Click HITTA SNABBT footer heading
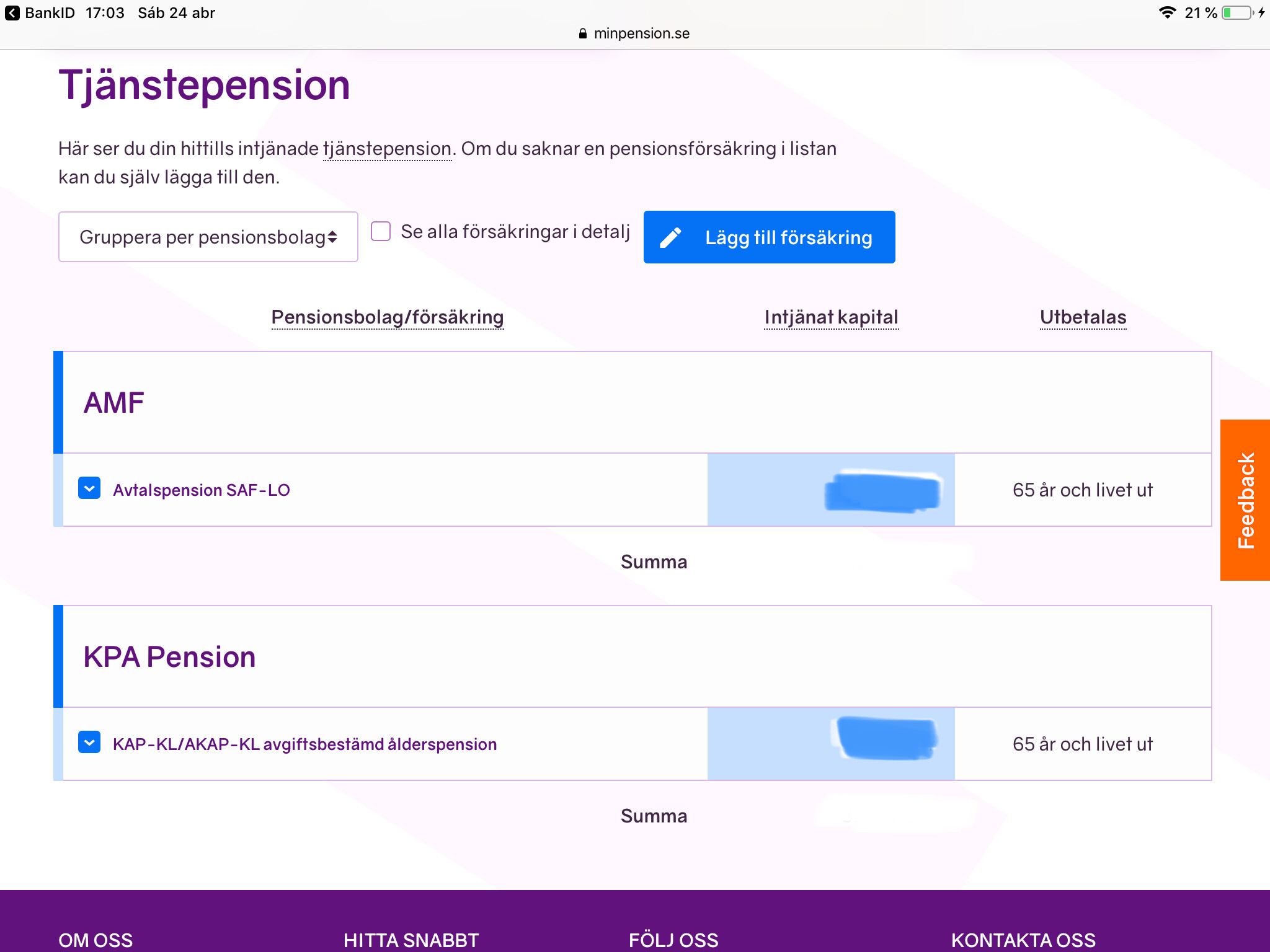Viewport: 1270px width, 952px height. tap(411, 940)
